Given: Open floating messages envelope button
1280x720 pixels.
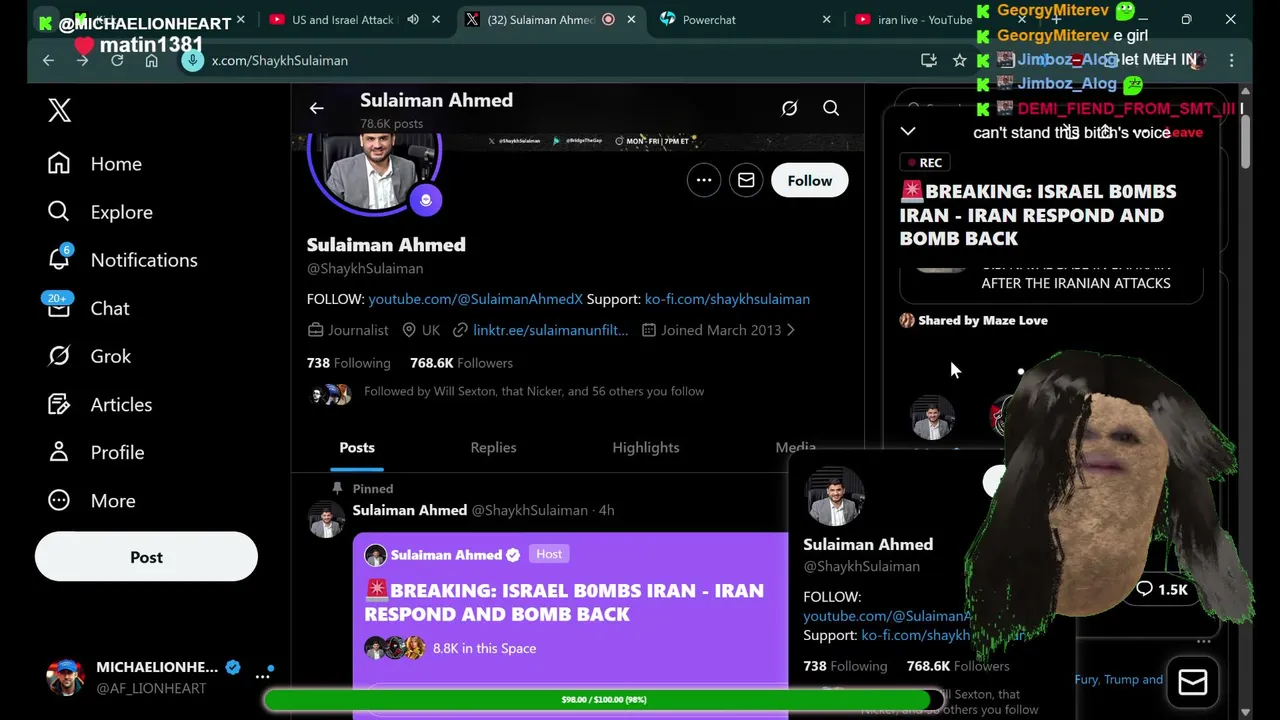Looking at the screenshot, I should [1193, 682].
